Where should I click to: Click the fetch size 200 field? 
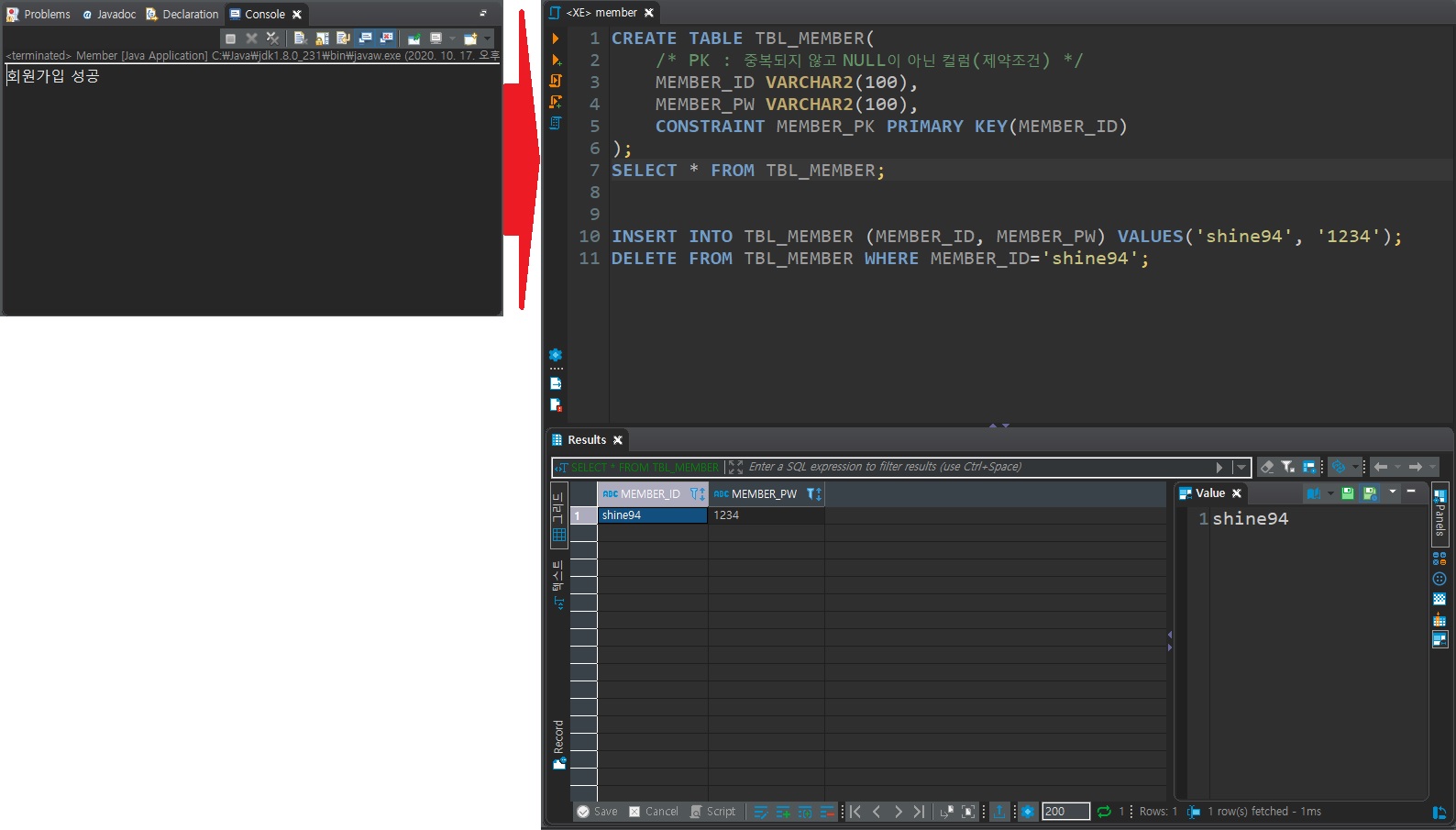coord(1065,812)
